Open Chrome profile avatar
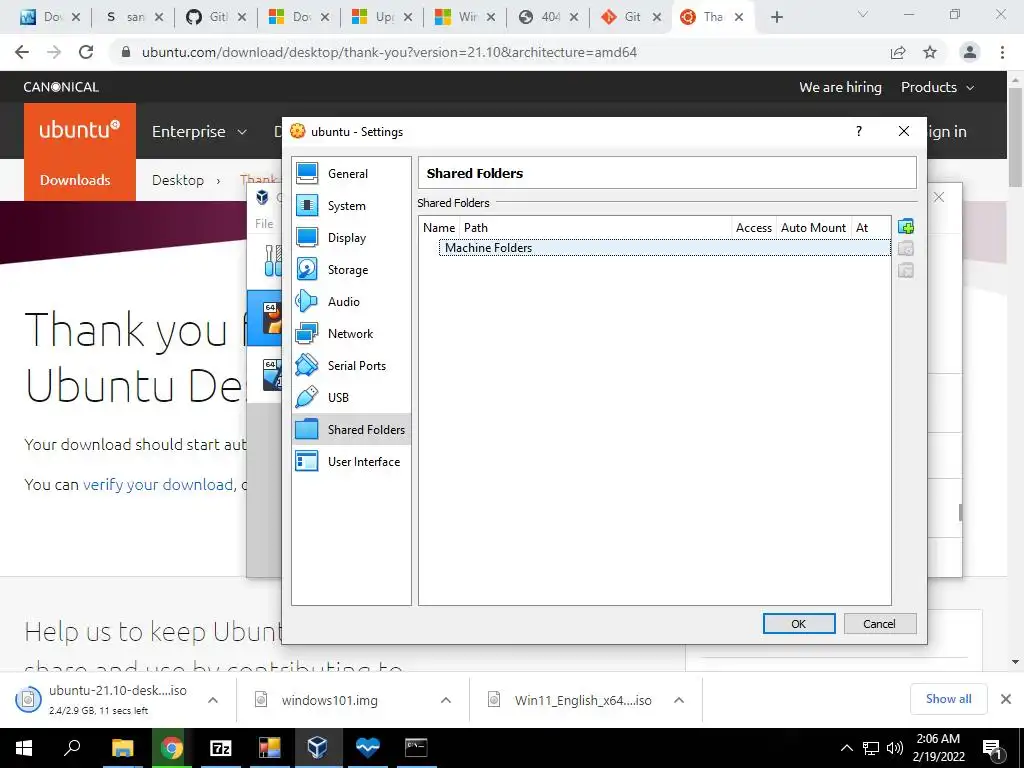 click(x=970, y=52)
